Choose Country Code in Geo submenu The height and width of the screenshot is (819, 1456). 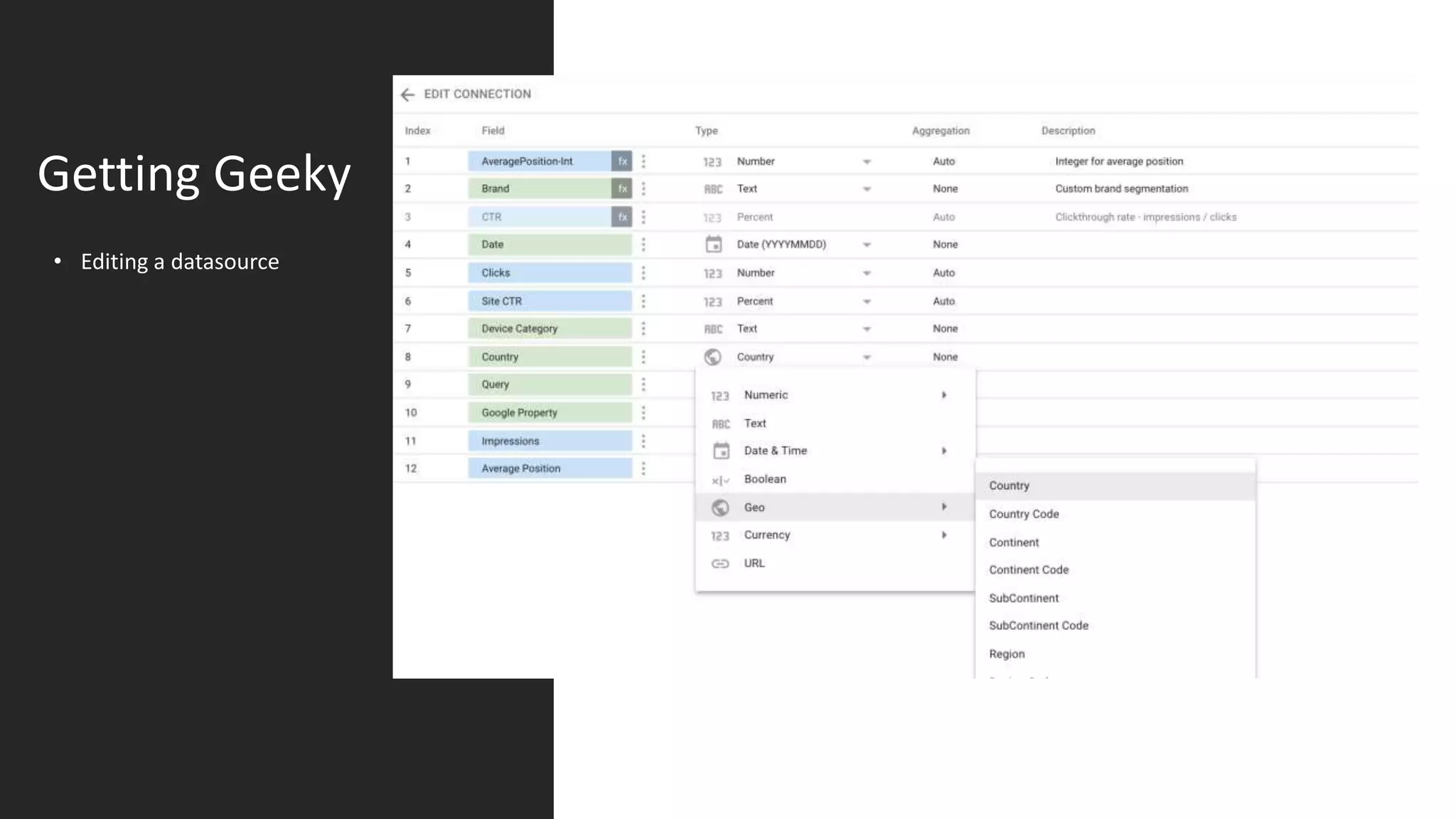click(1115, 514)
